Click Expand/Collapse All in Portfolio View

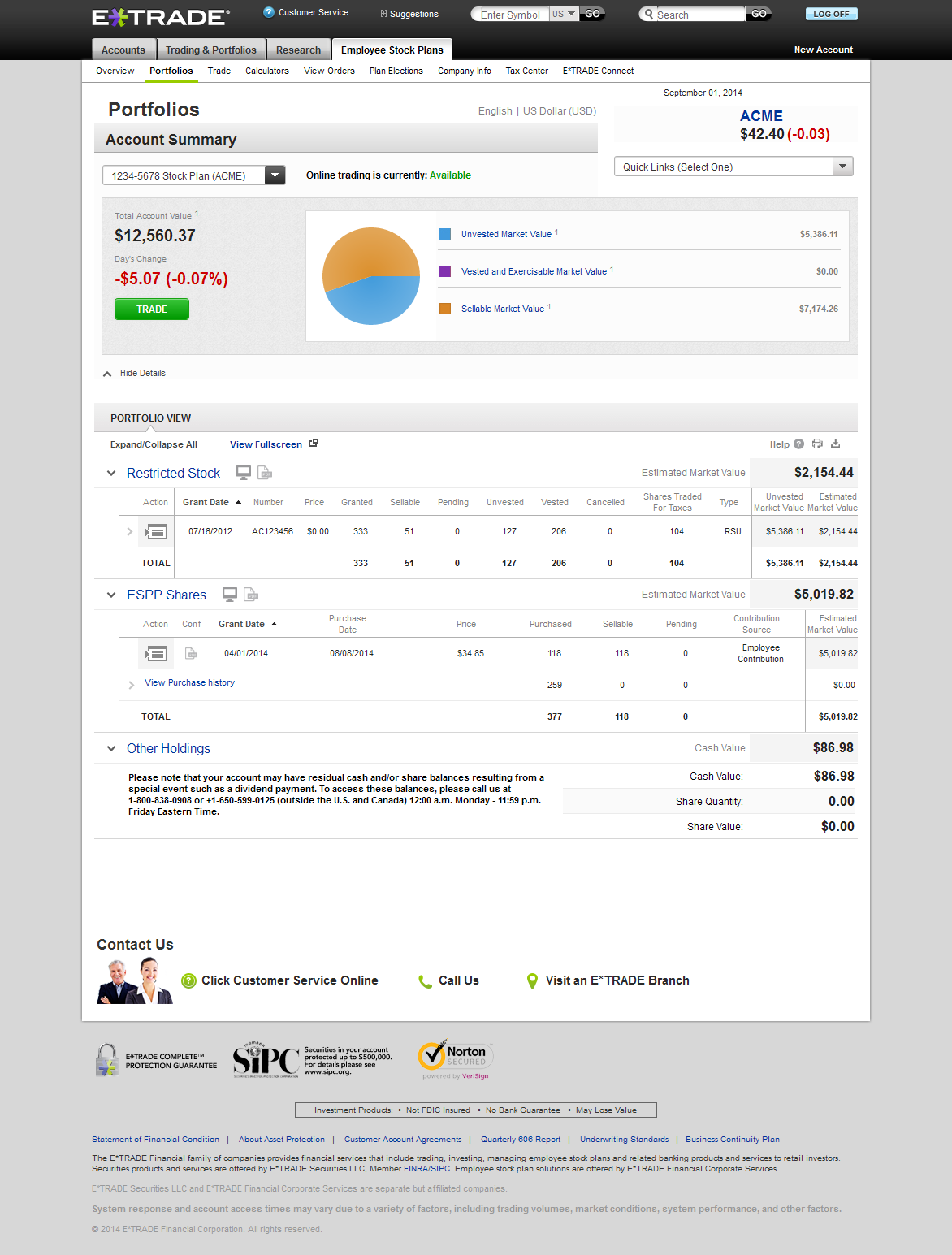point(154,444)
